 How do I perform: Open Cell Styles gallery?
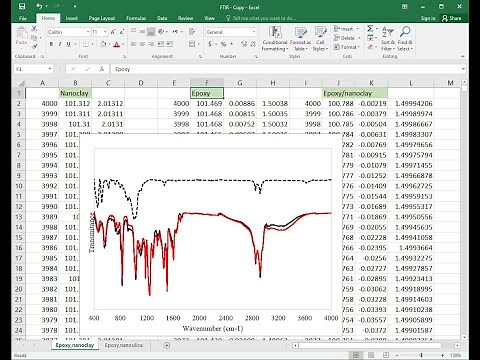pyautogui.click(x=320, y=38)
